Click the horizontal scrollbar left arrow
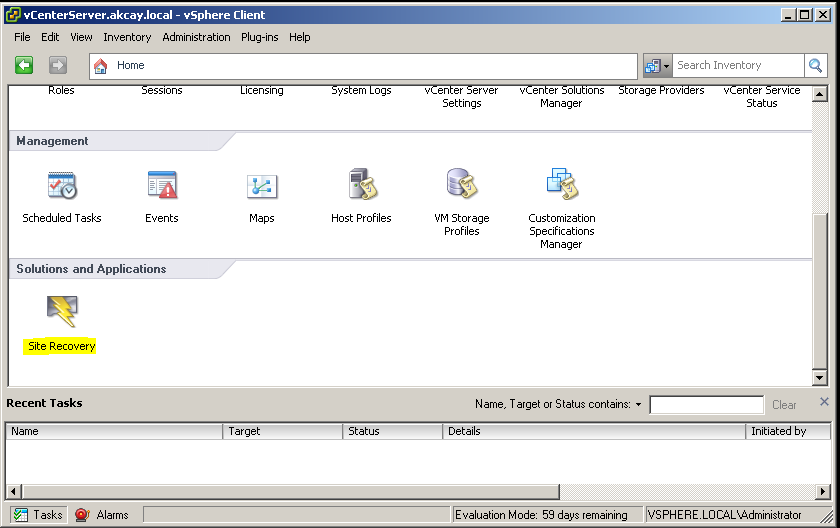840x528 pixels. point(13,491)
